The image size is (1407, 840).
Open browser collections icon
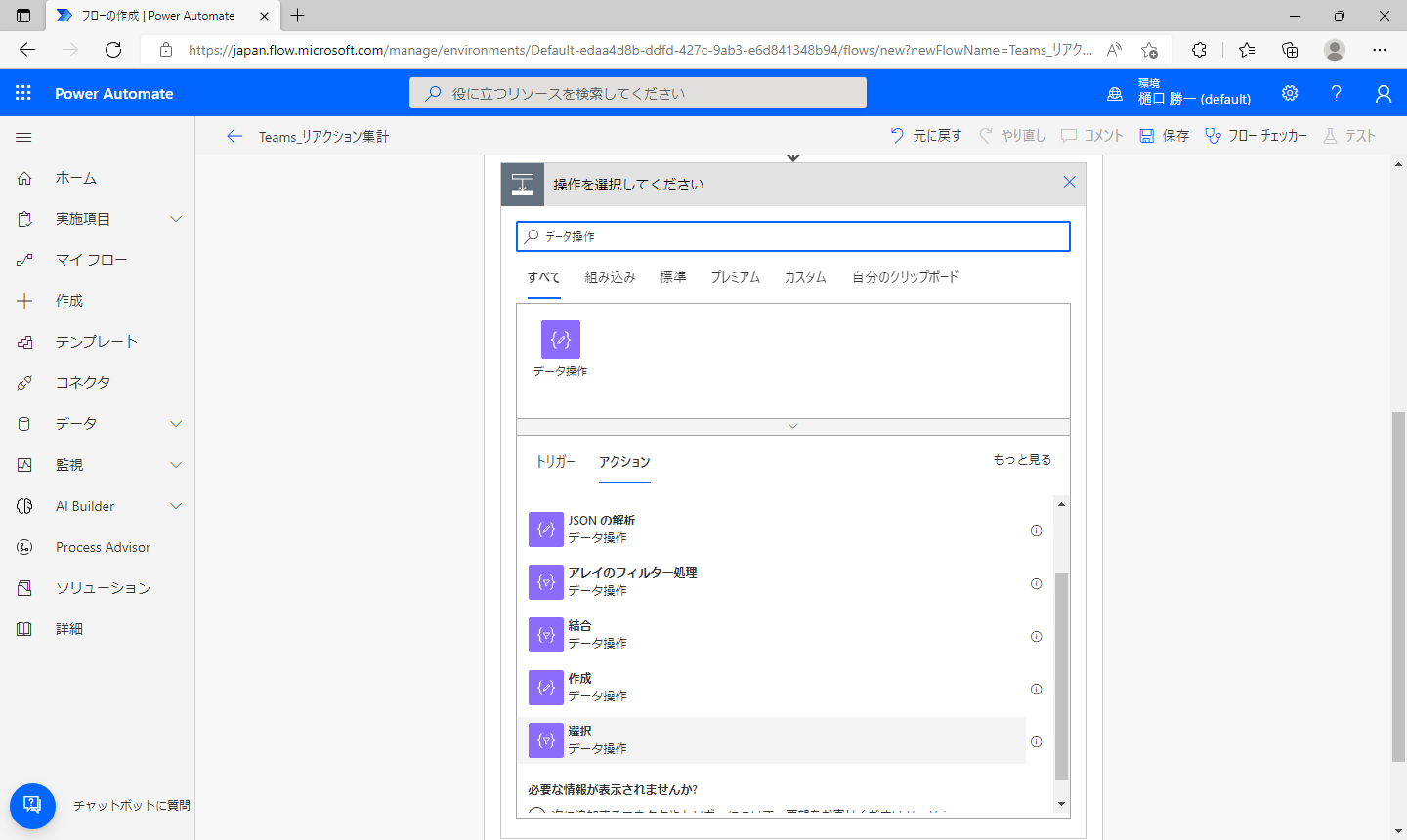point(1290,50)
